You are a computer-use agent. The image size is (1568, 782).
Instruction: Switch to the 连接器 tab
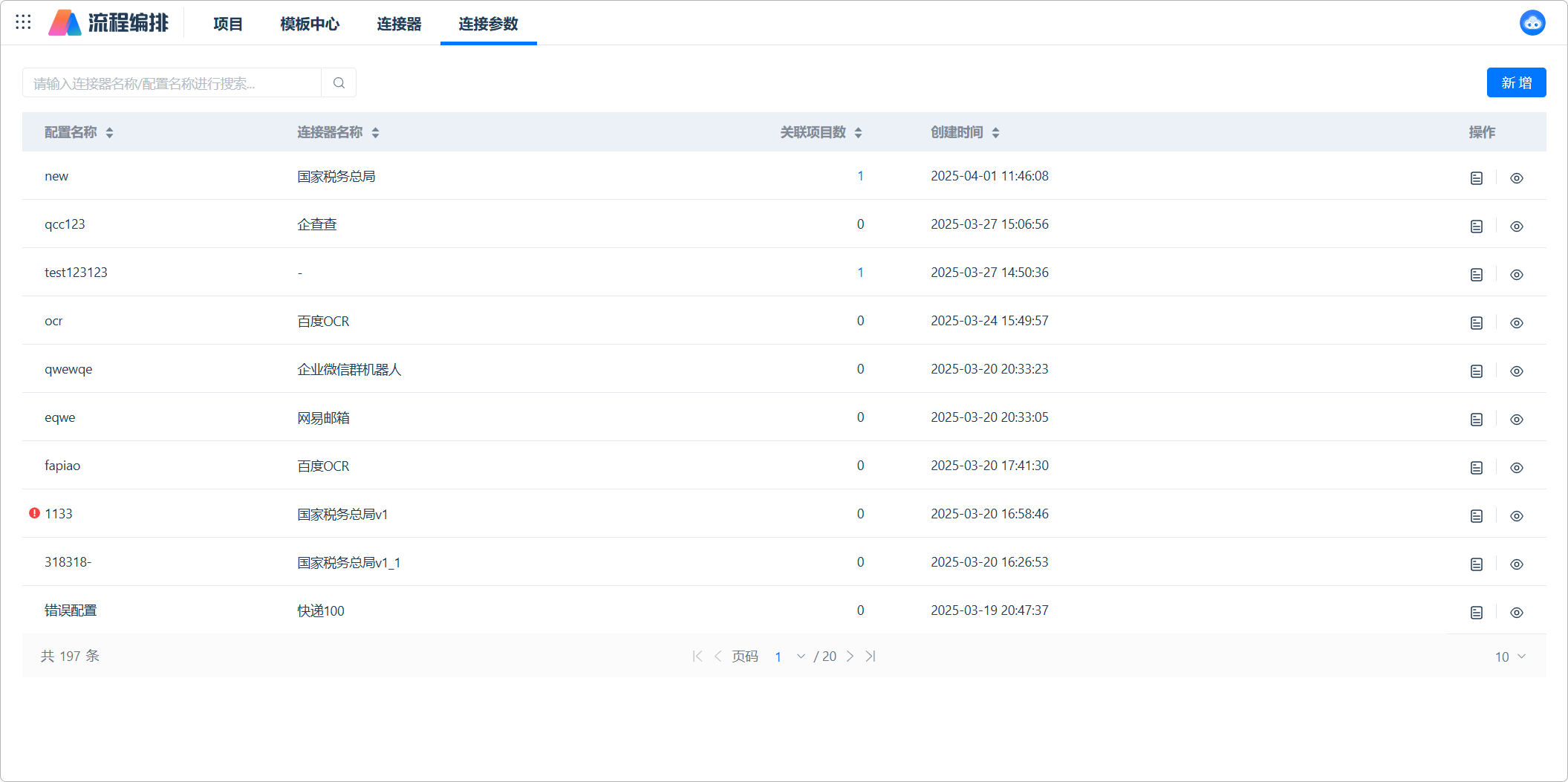point(399,24)
